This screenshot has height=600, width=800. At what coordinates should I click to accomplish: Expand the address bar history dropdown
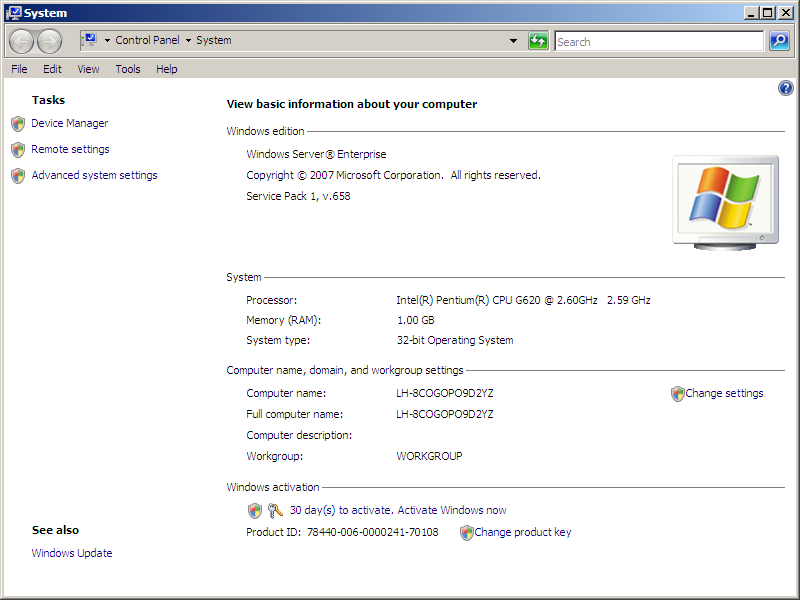click(x=513, y=41)
